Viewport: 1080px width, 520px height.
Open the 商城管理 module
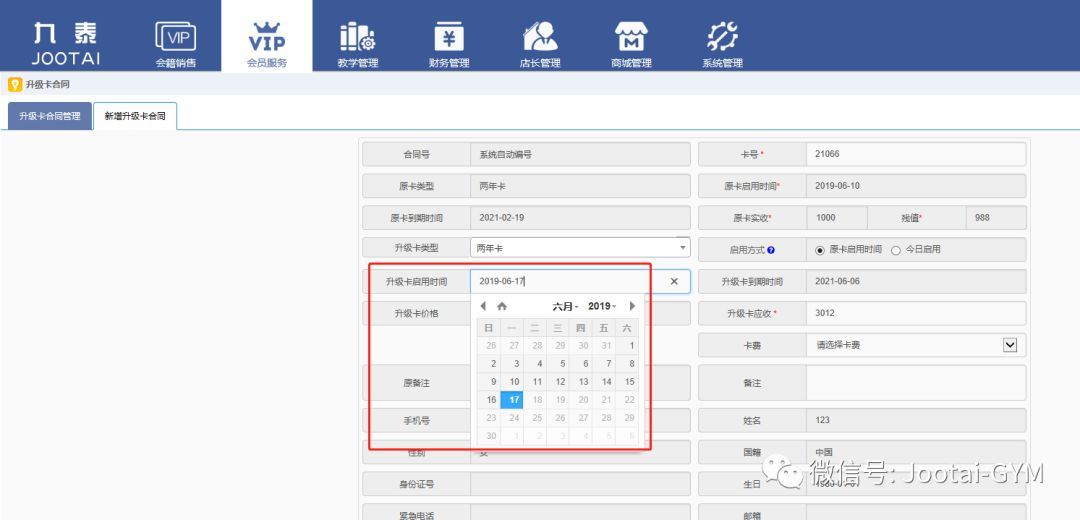631,43
